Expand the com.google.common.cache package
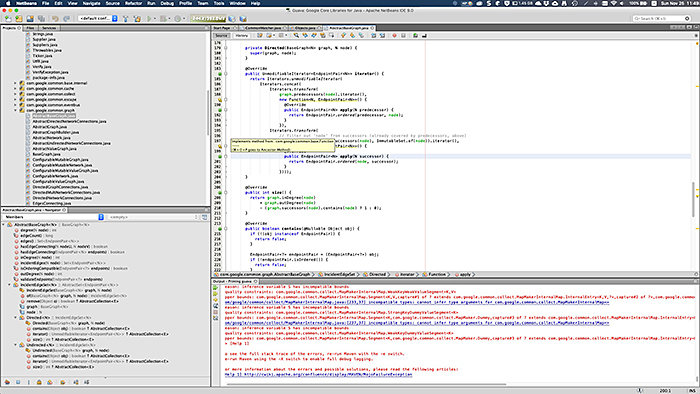The image size is (700, 394). point(15,88)
